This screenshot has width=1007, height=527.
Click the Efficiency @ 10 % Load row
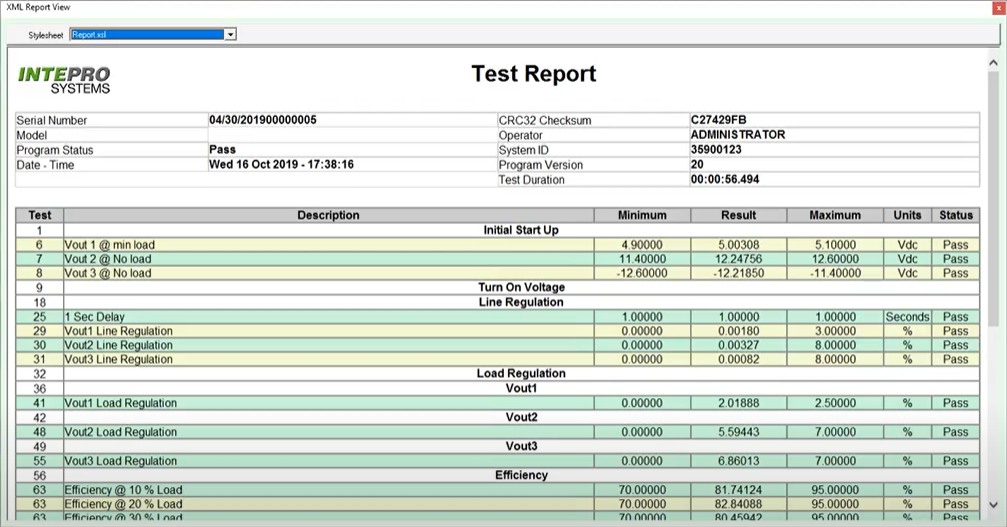(x=123, y=490)
